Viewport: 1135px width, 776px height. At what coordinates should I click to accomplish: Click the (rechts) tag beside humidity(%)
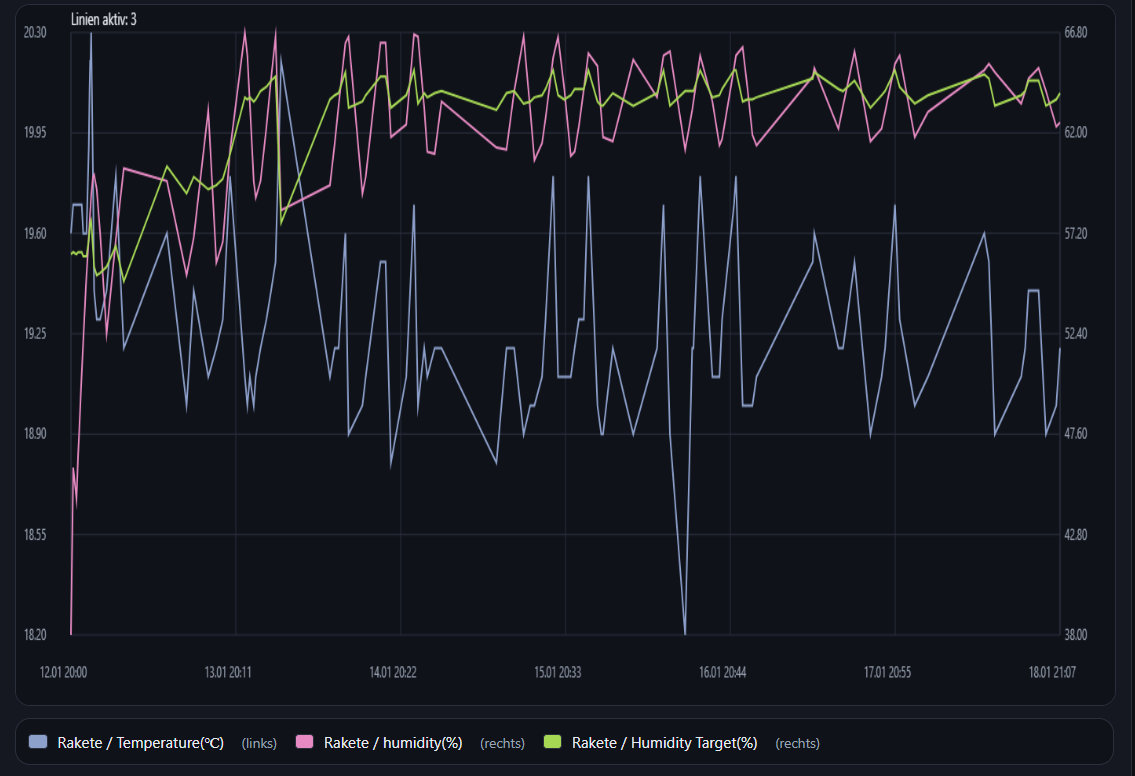tap(502, 743)
